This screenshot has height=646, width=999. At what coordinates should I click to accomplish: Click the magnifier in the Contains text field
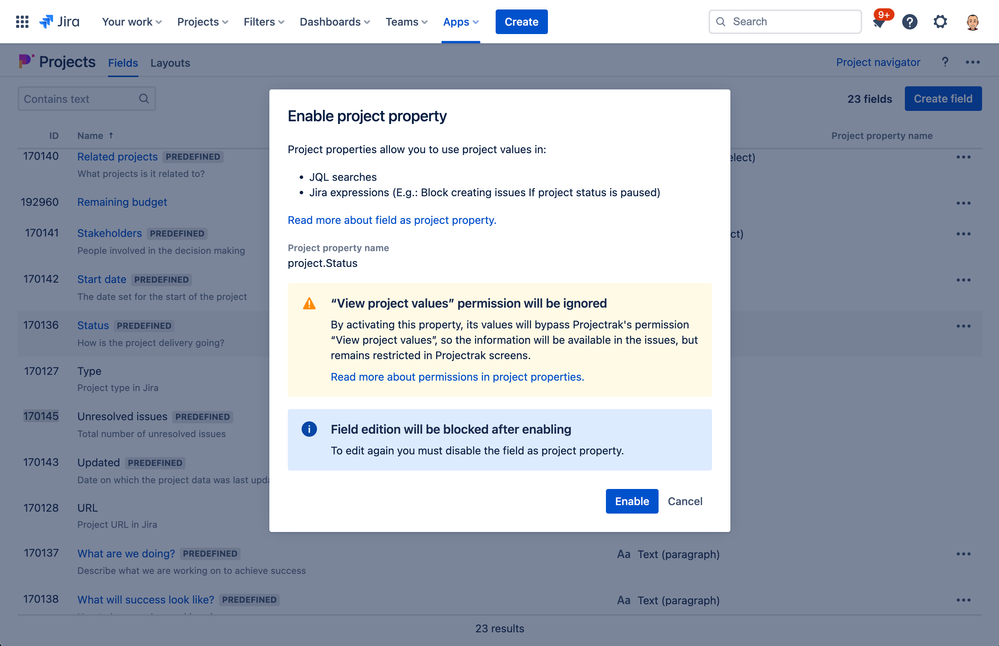pyautogui.click(x=144, y=98)
